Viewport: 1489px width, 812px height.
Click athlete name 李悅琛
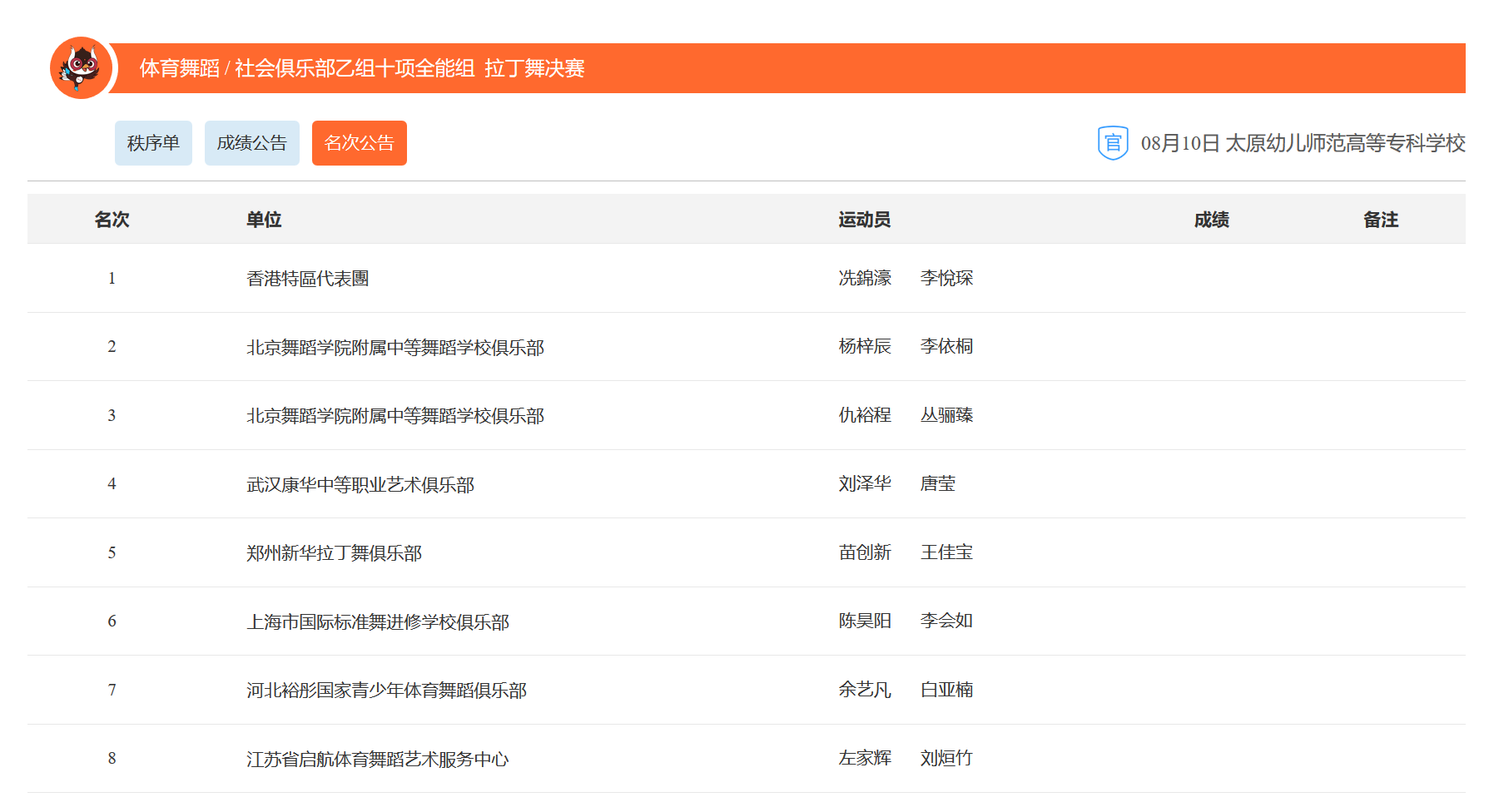[x=946, y=278]
